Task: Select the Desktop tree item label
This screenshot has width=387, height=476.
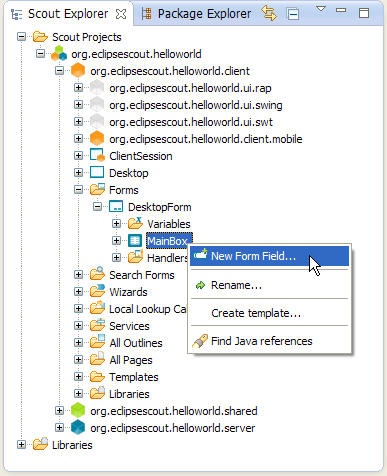Action: pos(129,173)
